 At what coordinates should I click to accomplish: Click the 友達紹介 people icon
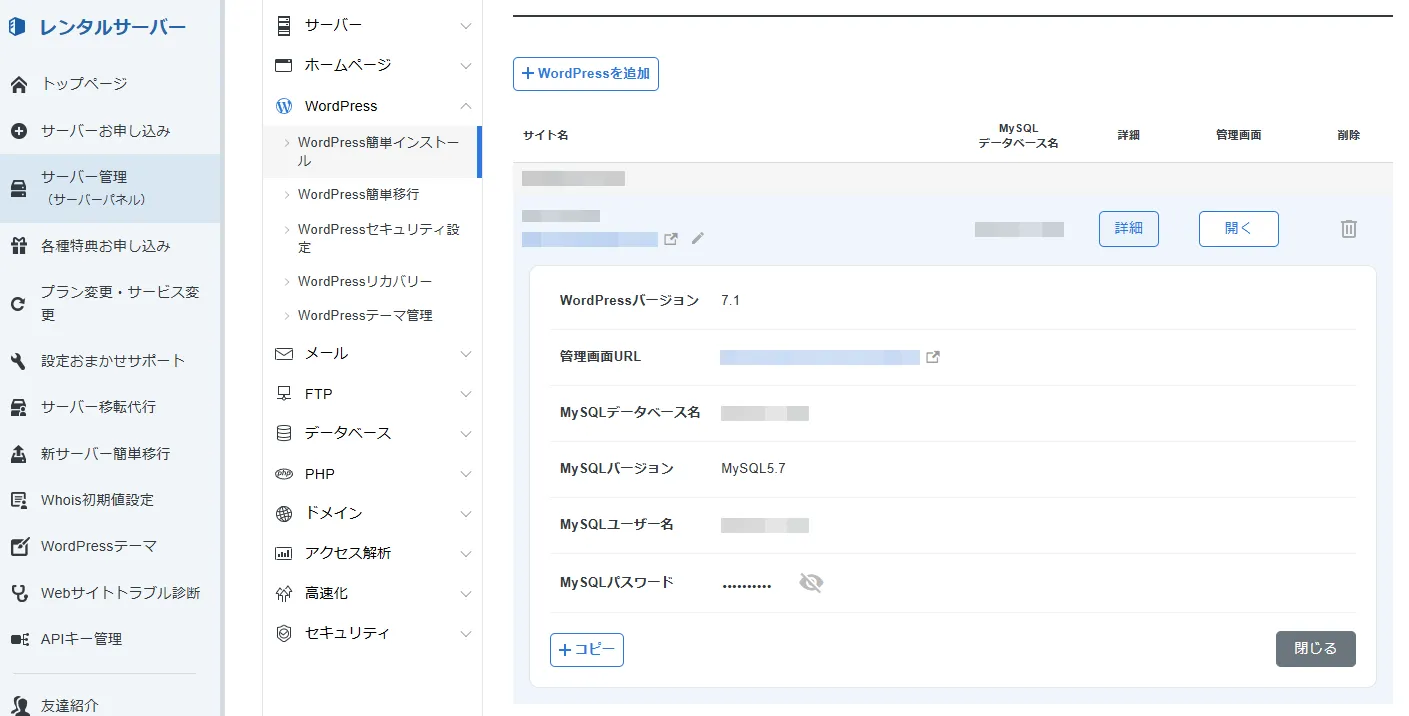pos(18,705)
